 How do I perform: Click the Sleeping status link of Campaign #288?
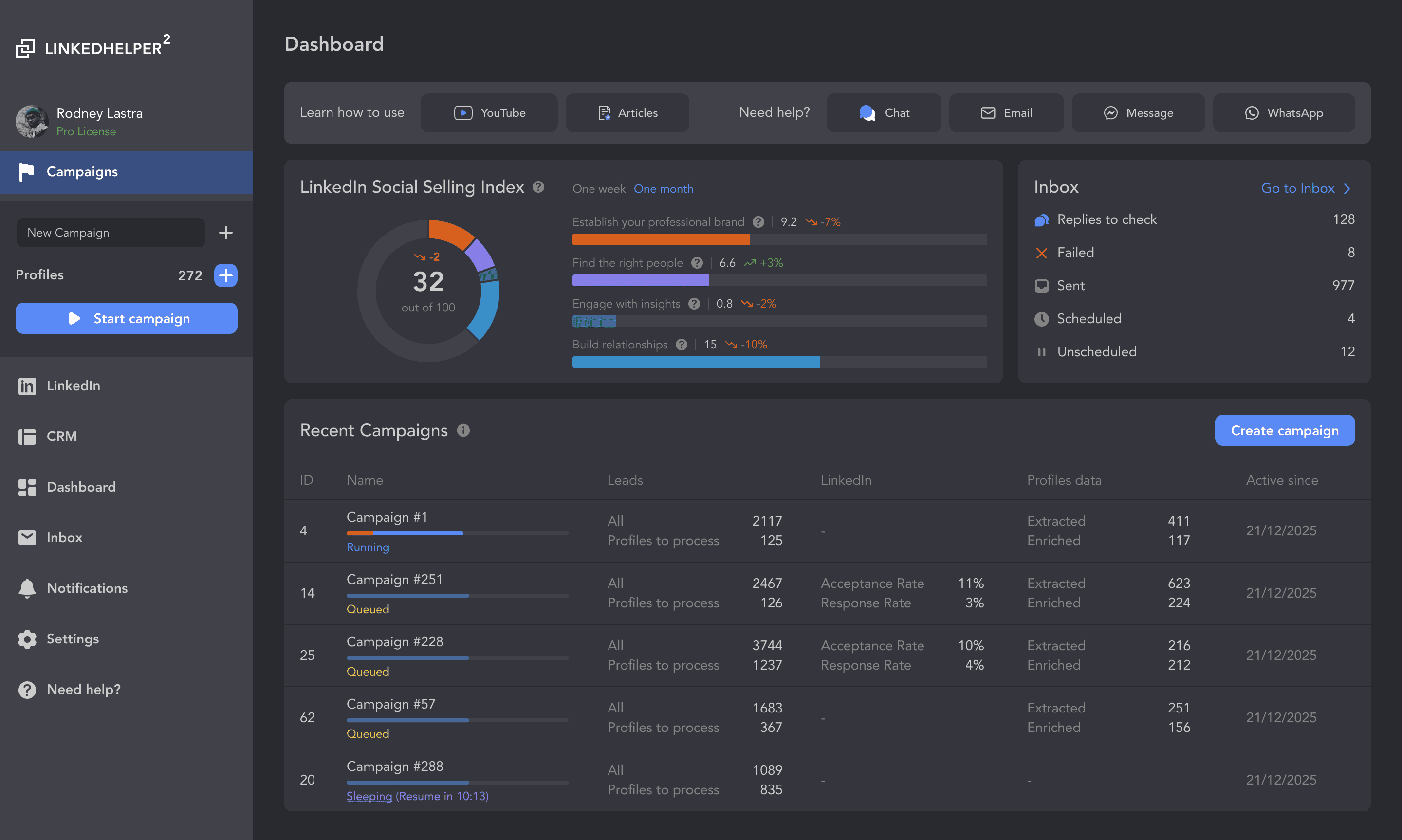click(369, 796)
